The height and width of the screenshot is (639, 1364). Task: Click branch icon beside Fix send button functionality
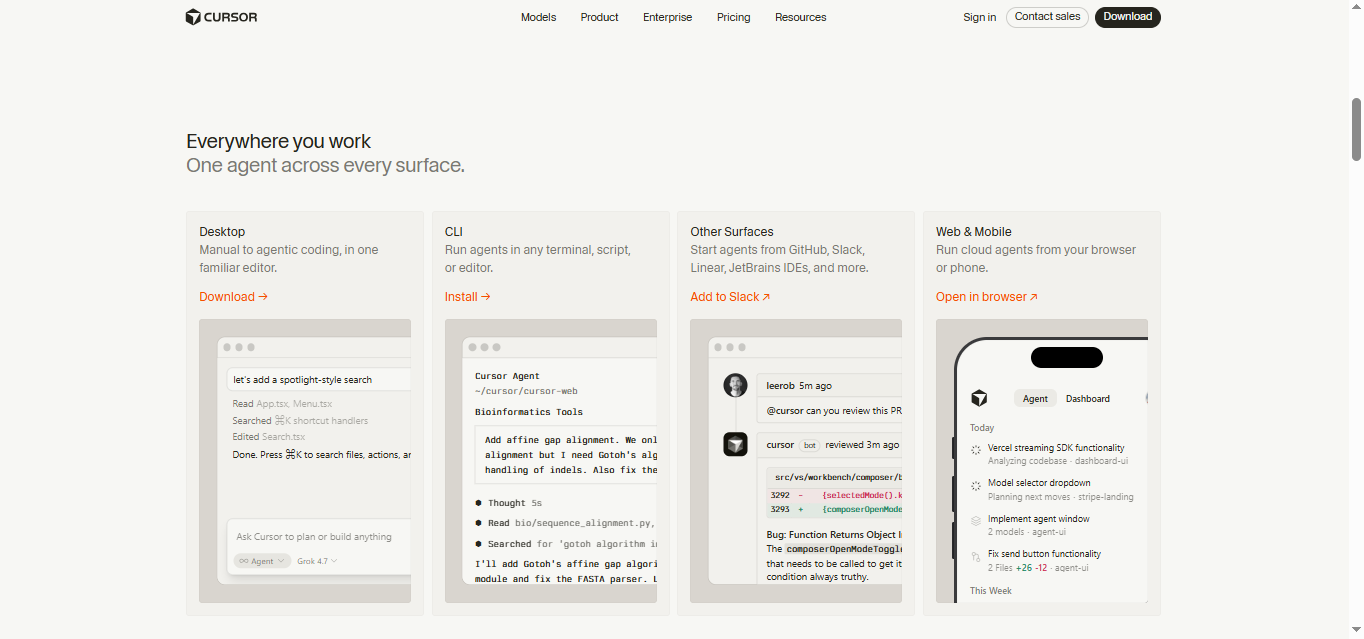coord(976,556)
